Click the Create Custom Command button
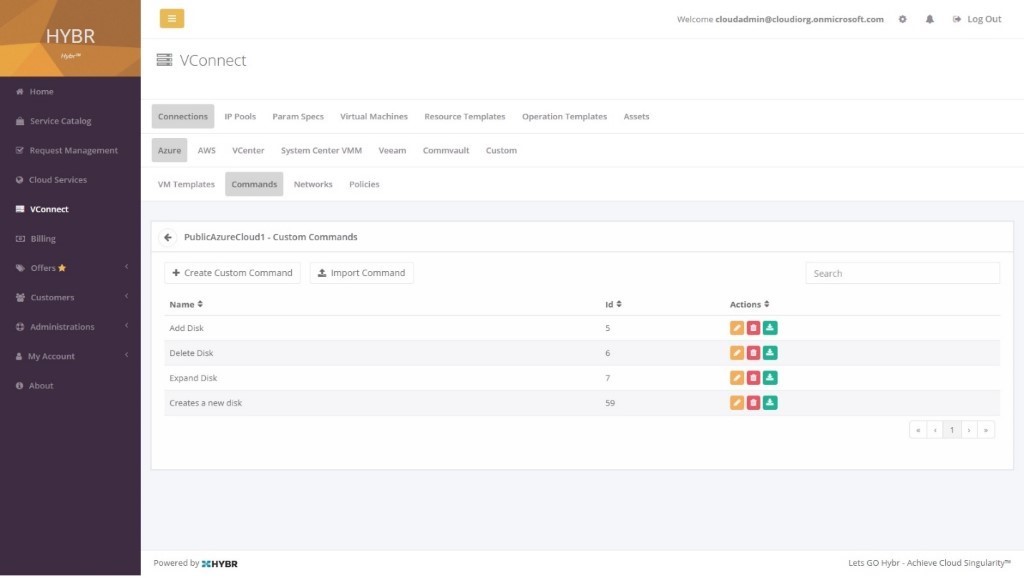Viewport: 1024px width, 578px height. (x=232, y=273)
